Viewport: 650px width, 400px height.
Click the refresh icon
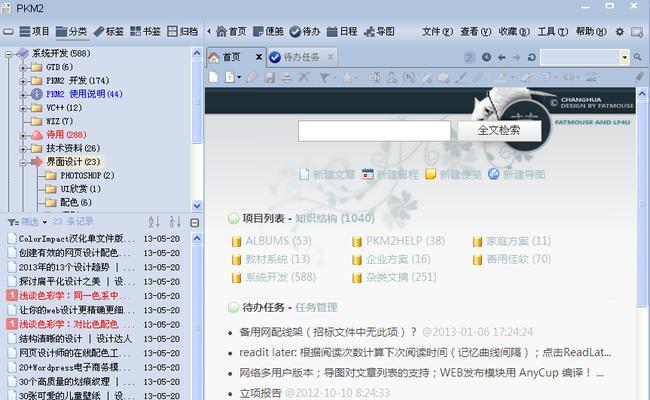pos(532,57)
